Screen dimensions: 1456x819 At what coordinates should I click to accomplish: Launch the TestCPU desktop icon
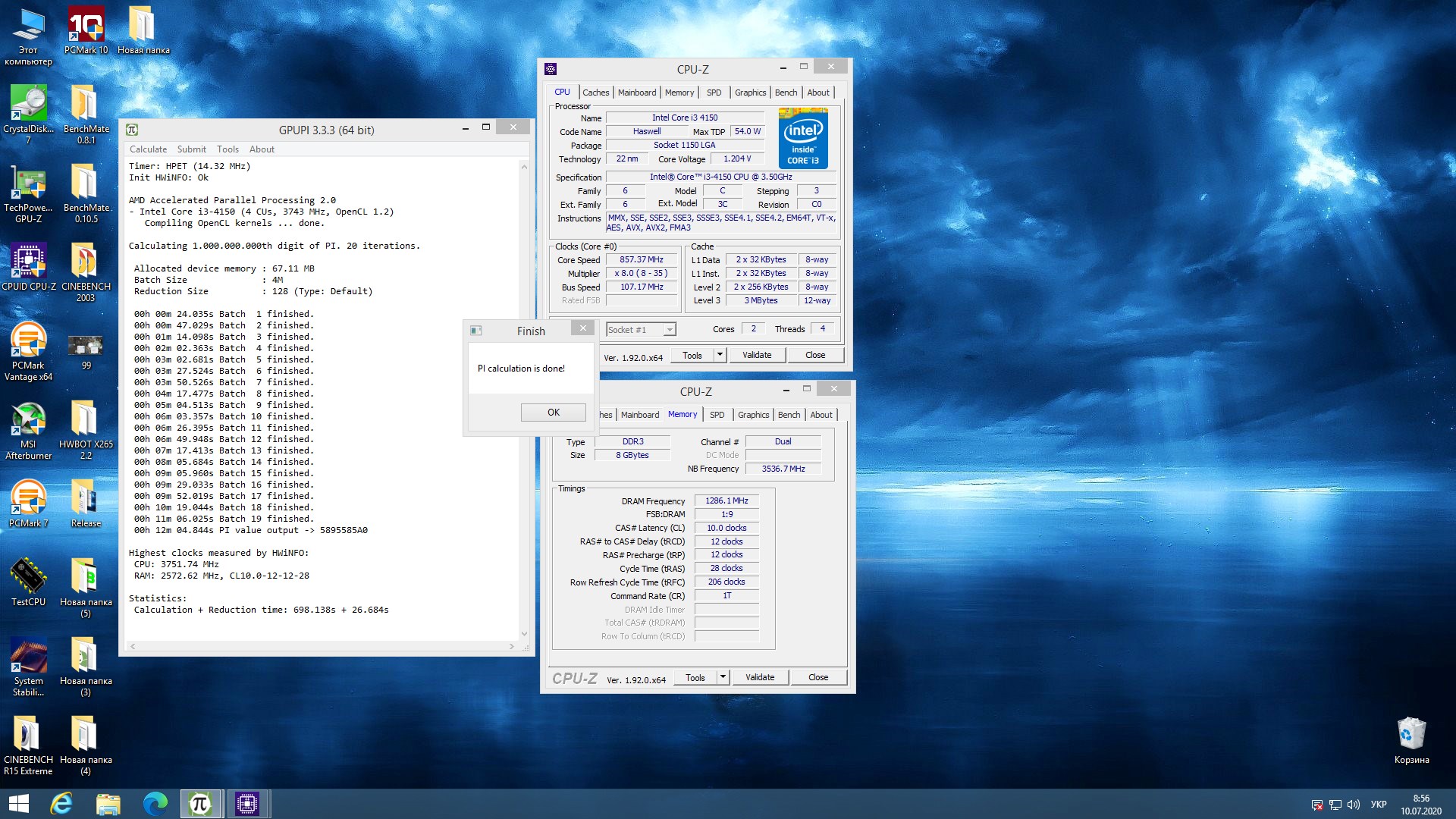pyautogui.click(x=28, y=582)
